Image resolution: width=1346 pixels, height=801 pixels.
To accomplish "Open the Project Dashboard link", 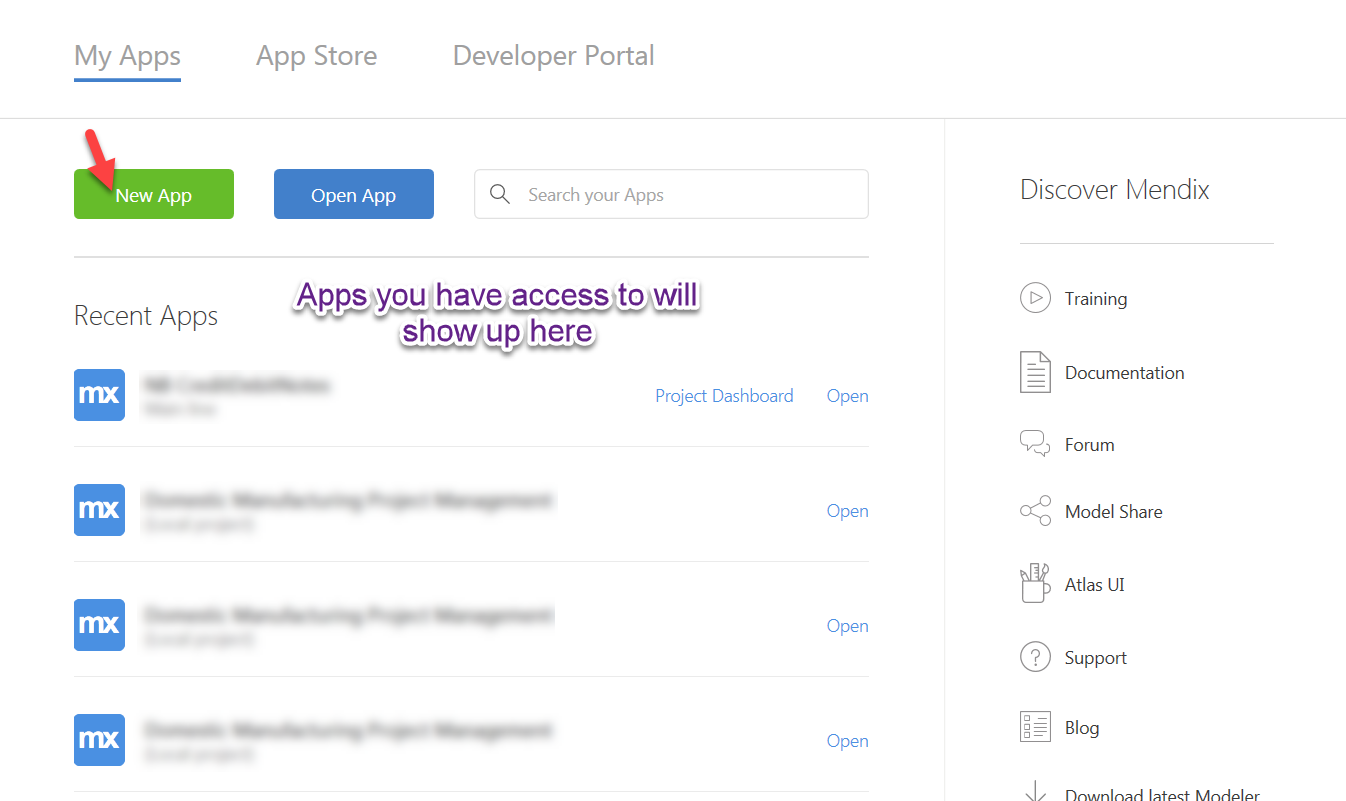I will click(724, 395).
